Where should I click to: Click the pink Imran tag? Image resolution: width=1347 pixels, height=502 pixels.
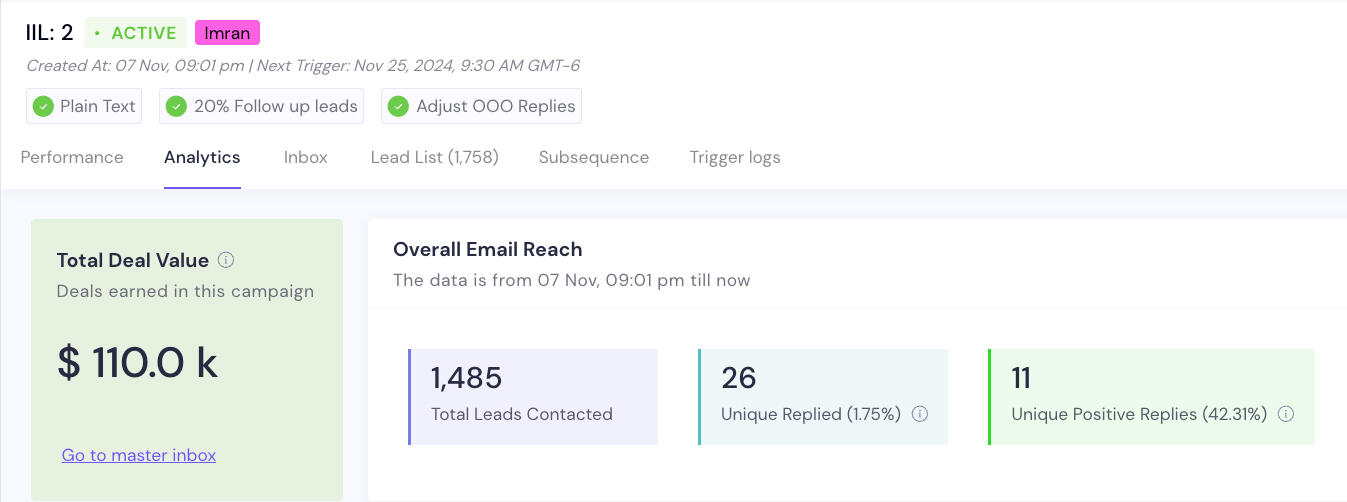pyautogui.click(x=227, y=33)
